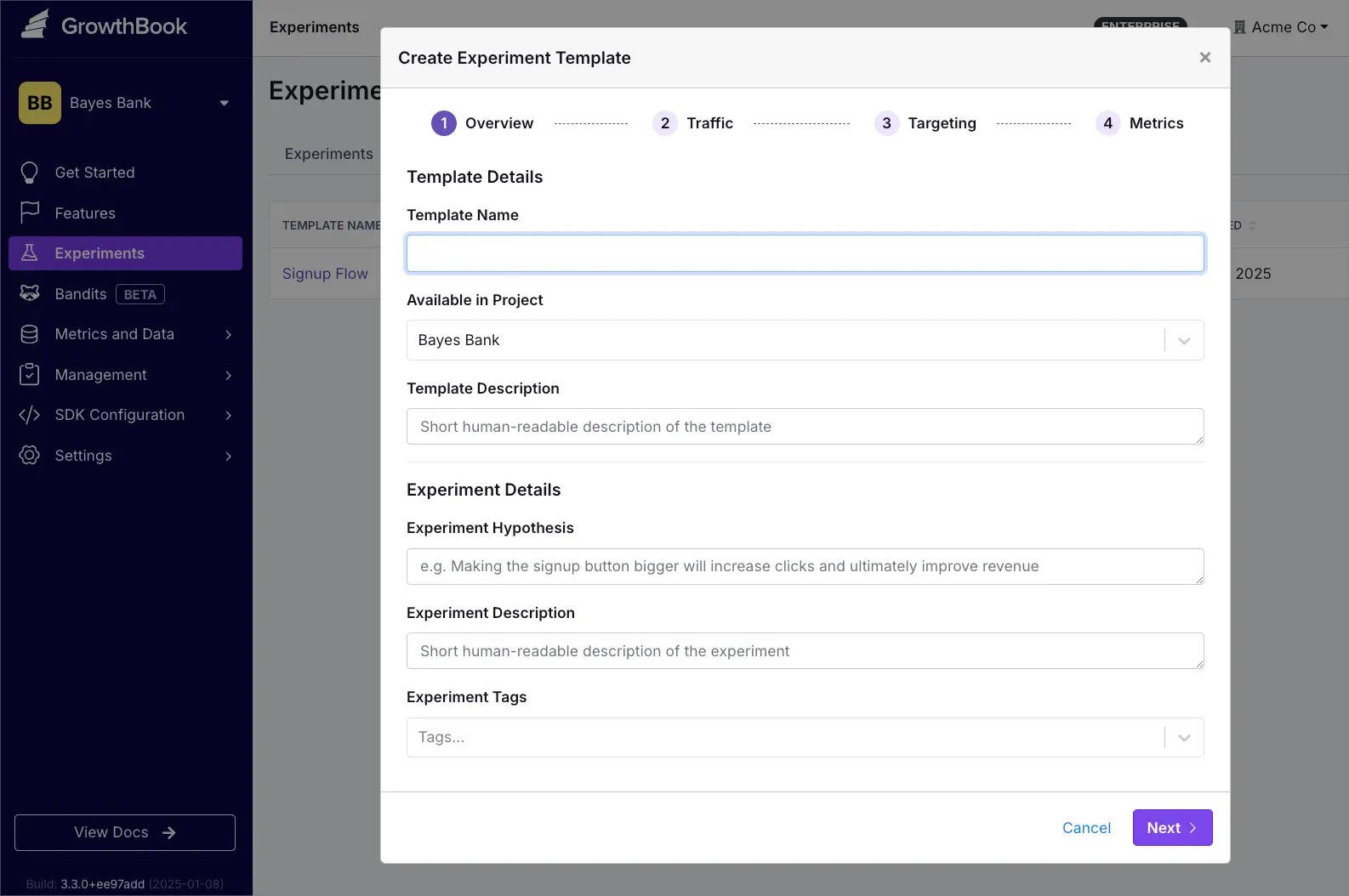Sort by Template Name column header
The width and height of the screenshot is (1349, 896).
331,225
